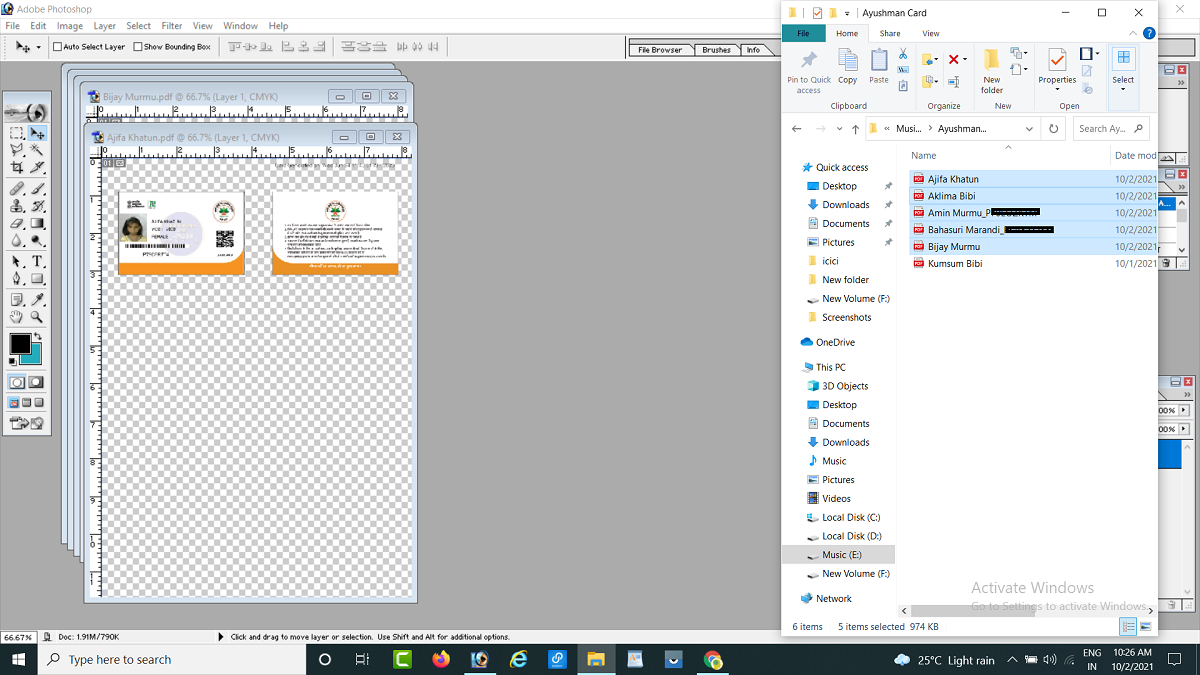This screenshot has width=1200, height=675.
Task: Select the Magic Wand tool
Action: pos(37,149)
